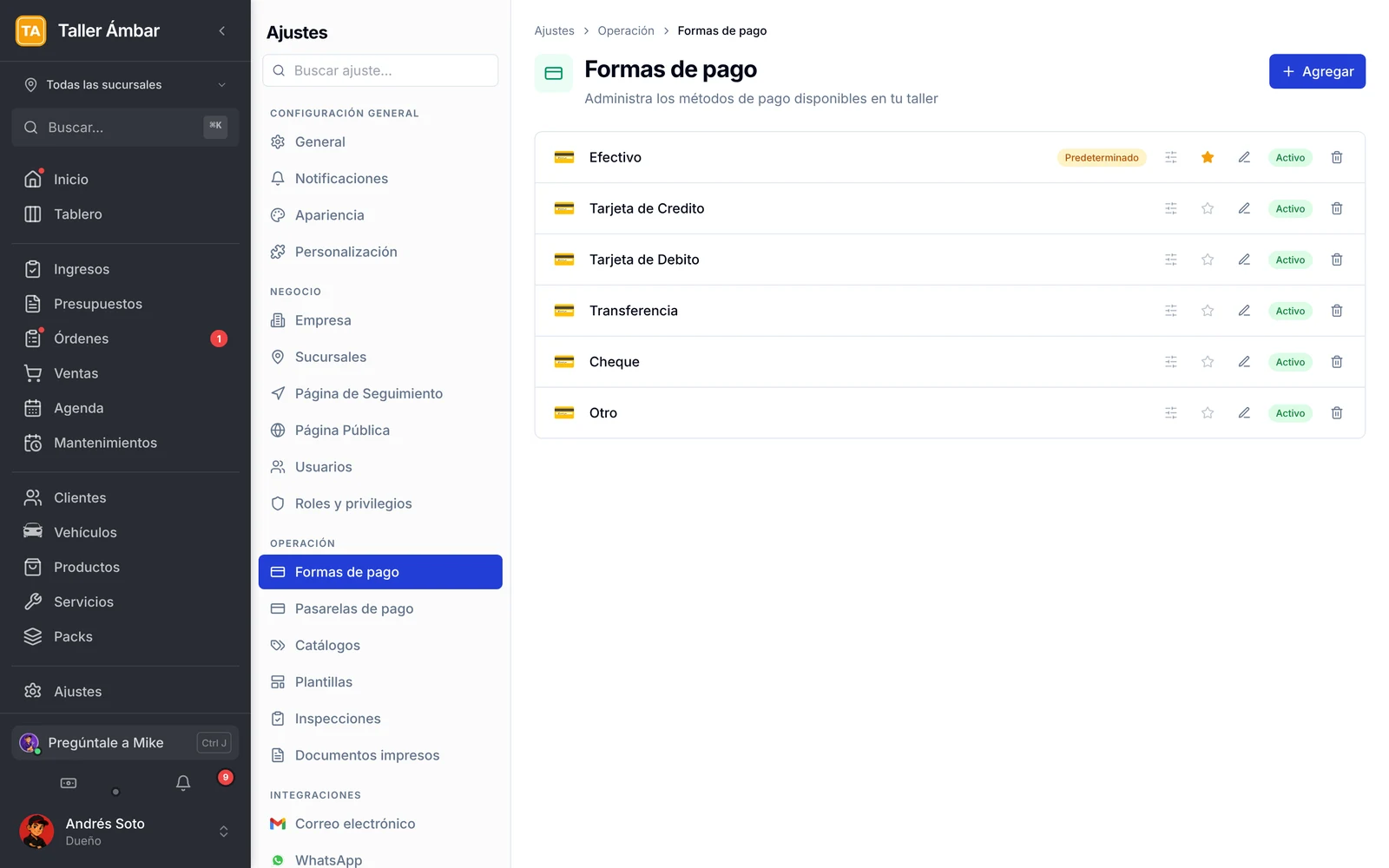Toggle default star for Efectivo

click(1207, 157)
